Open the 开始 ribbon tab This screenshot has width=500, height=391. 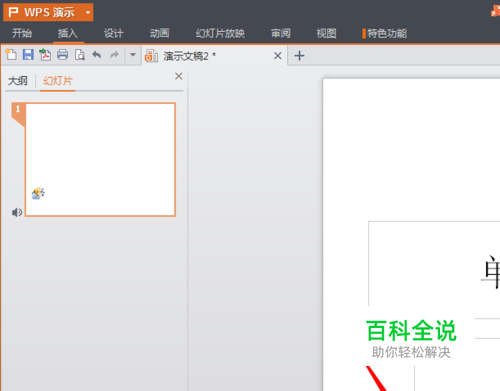point(22,33)
